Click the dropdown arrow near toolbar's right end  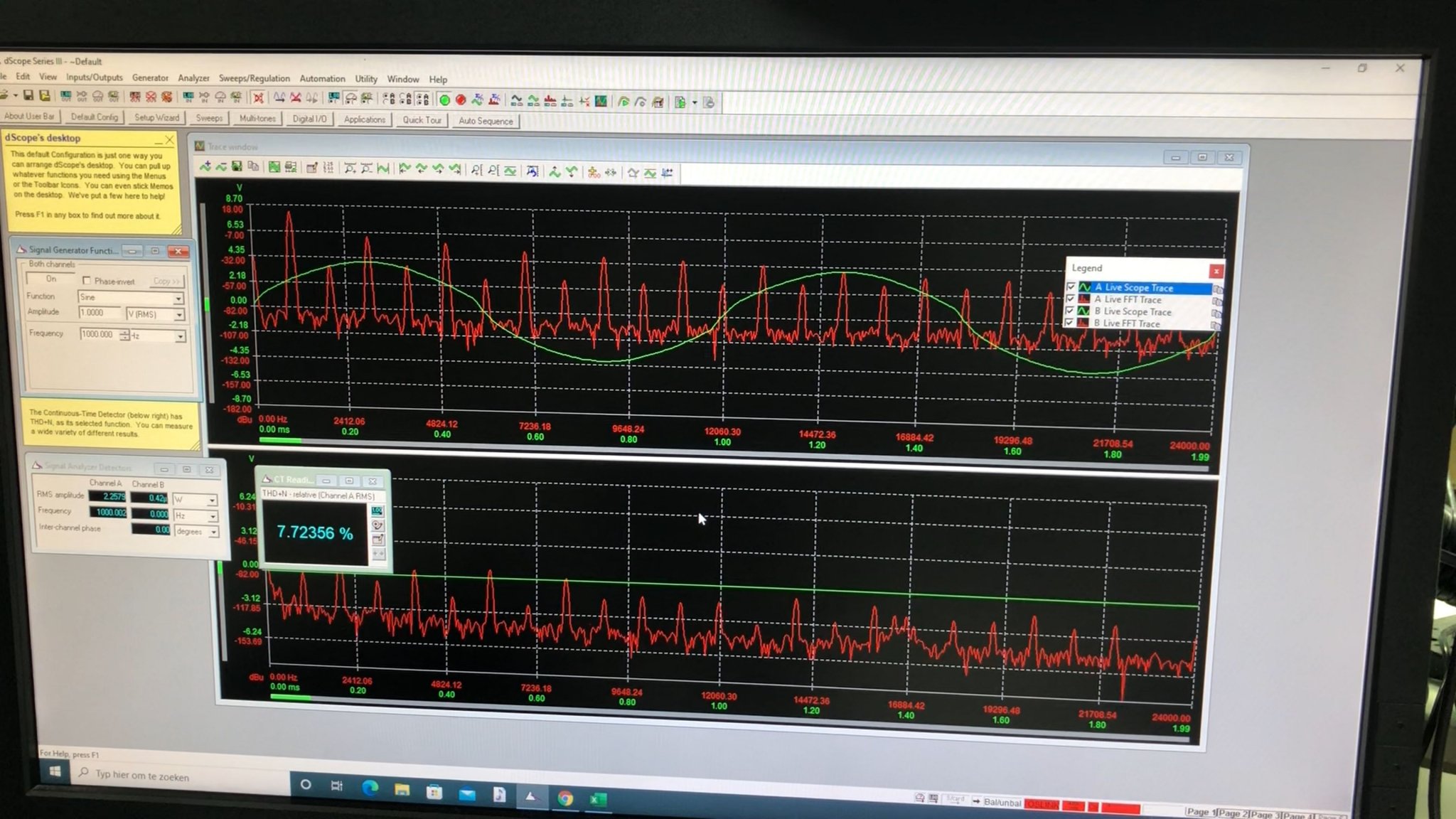[x=695, y=102]
